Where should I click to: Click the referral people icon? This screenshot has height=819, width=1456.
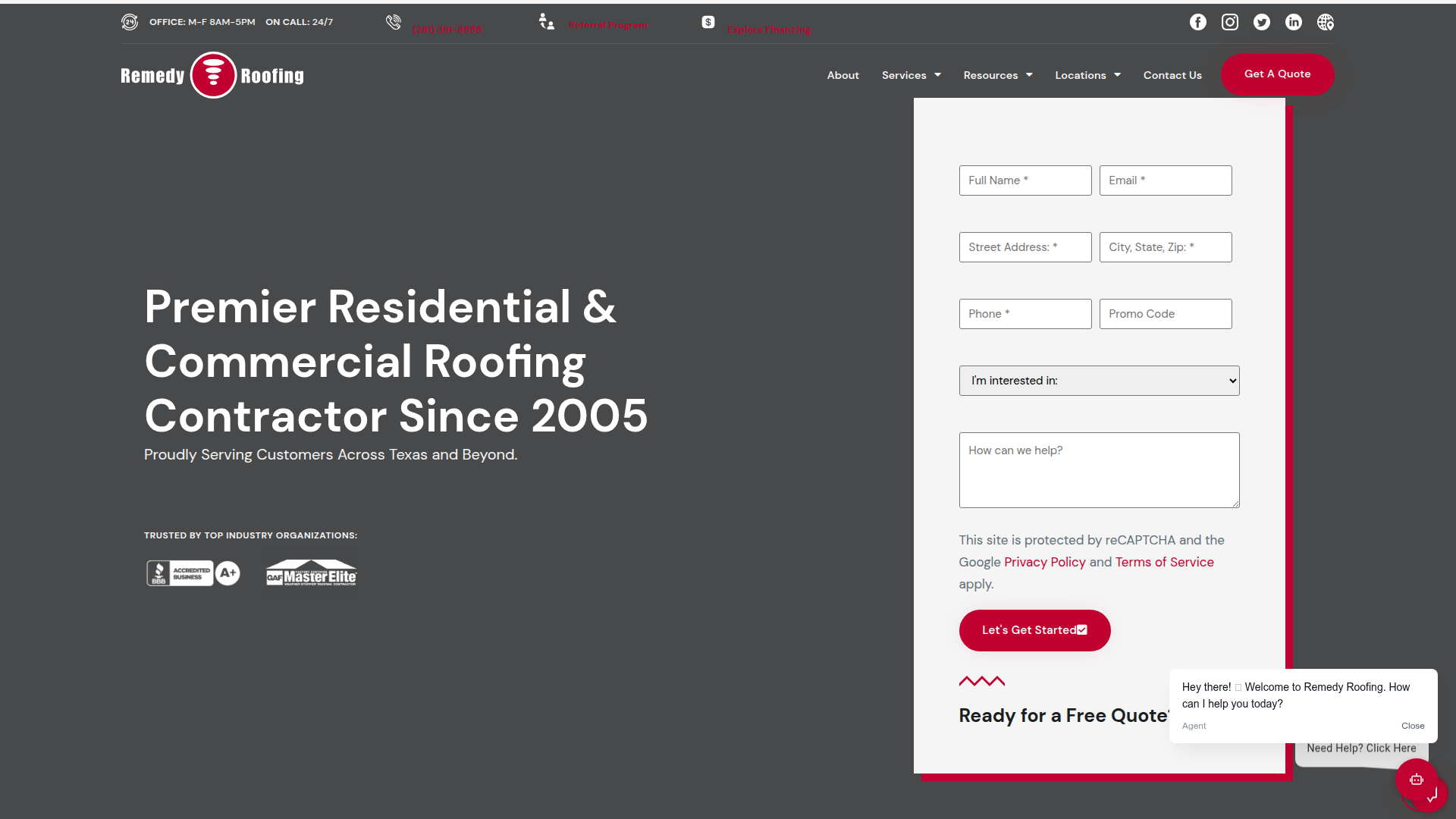[547, 21]
